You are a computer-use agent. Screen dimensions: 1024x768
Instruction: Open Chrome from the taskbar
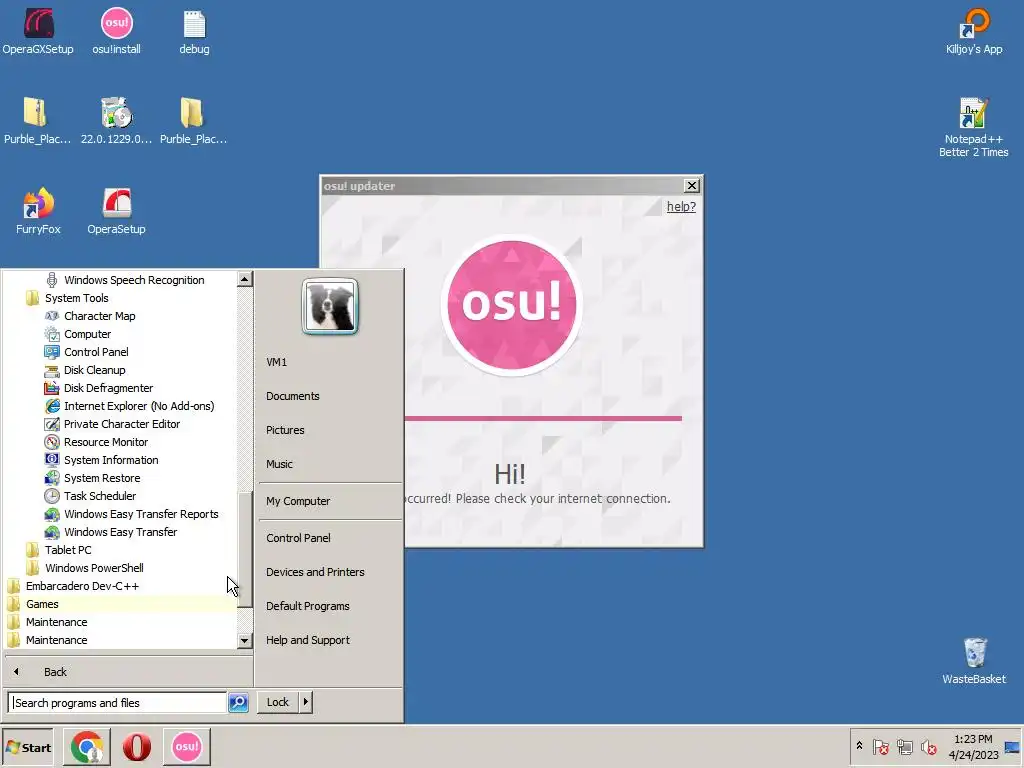point(88,747)
